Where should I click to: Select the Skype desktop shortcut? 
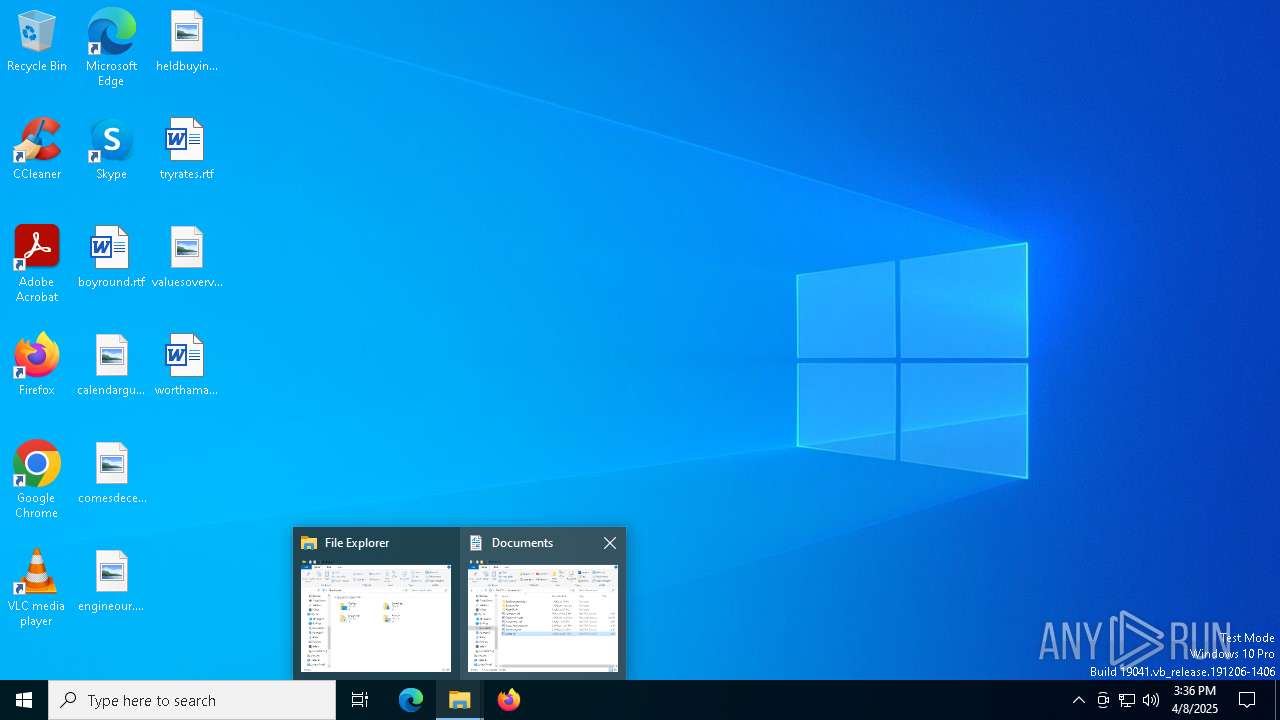pyautogui.click(x=111, y=150)
